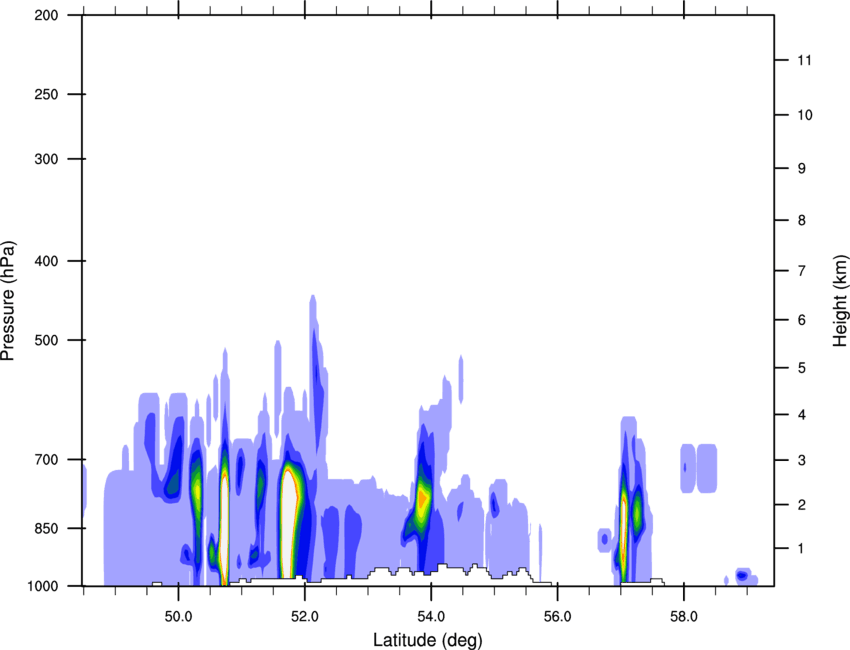Click the narrow white-core column near latitude 50.7

coord(225,529)
